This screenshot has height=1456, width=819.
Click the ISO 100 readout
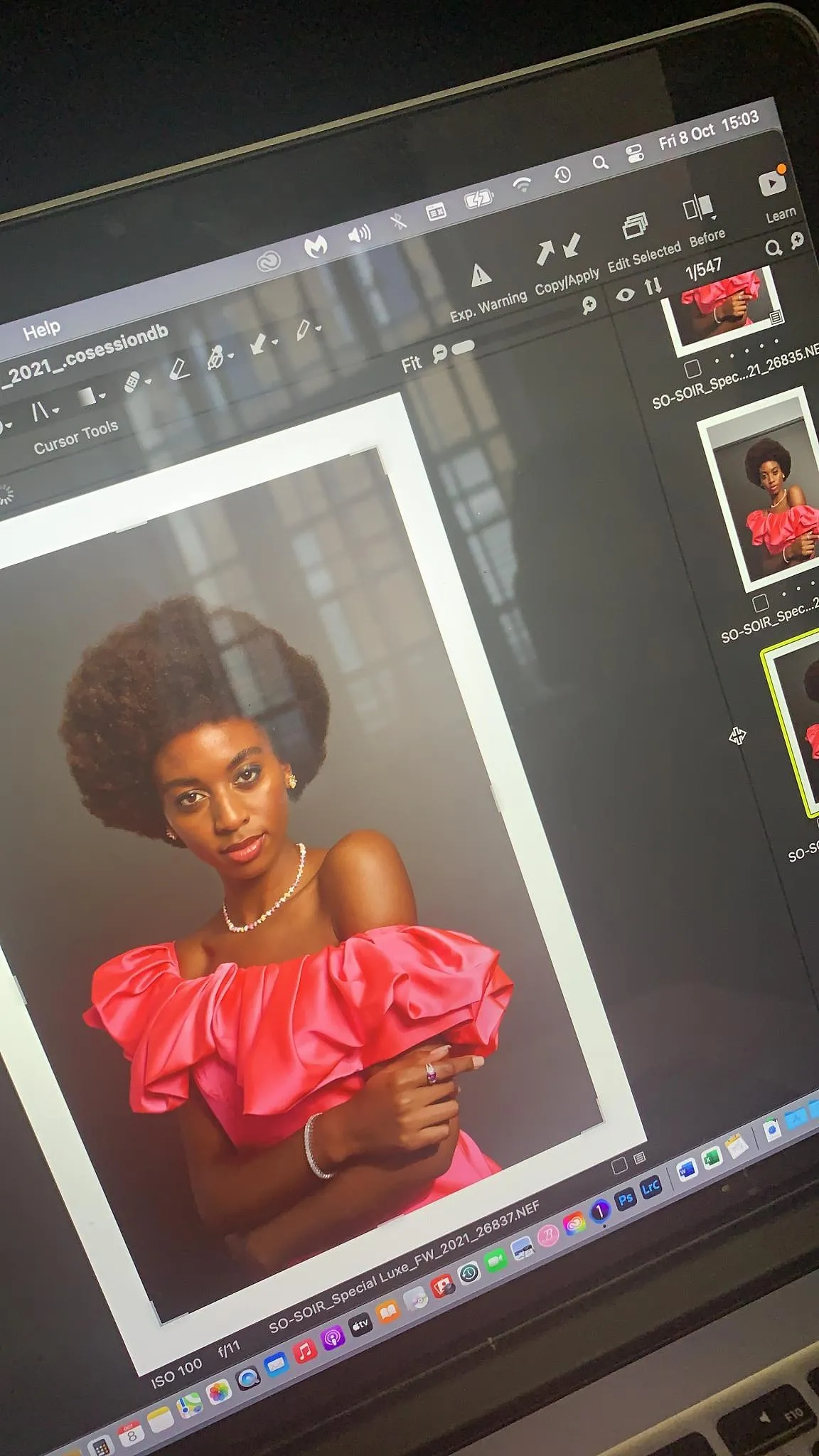coord(176,1373)
